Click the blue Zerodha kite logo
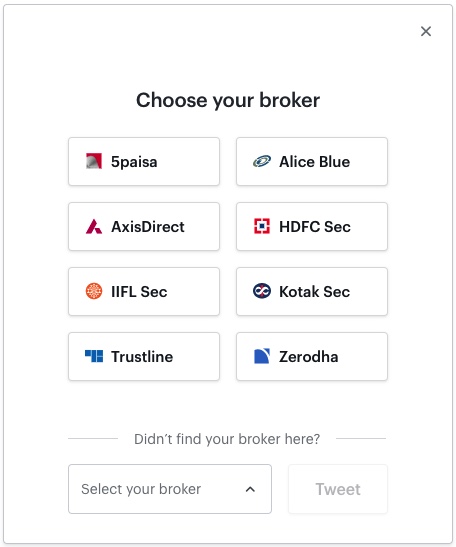The width and height of the screenshot is (456, 547). click(x=262, y=356)
